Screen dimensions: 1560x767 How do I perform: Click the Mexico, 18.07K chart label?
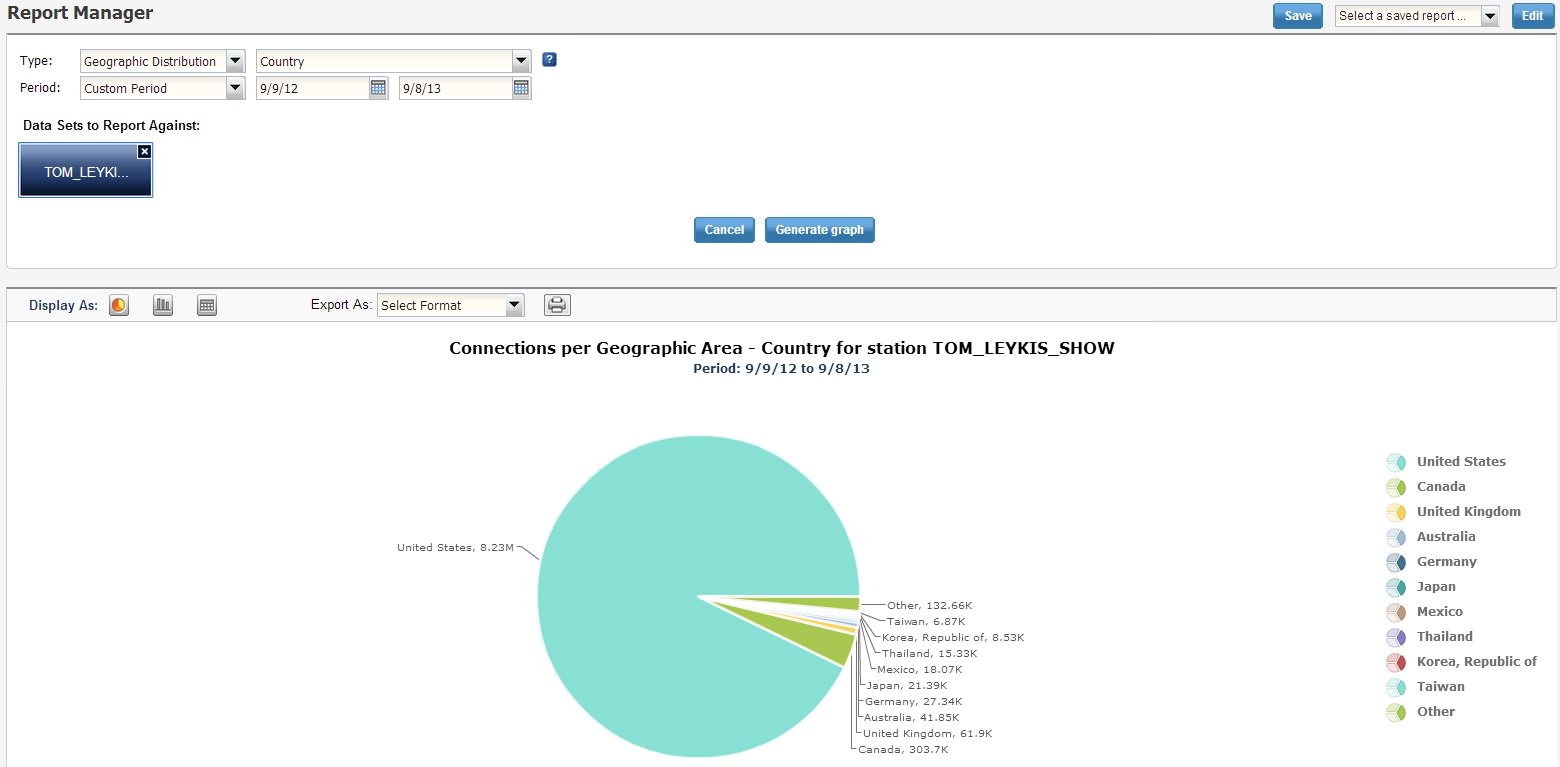pos(920,669)
